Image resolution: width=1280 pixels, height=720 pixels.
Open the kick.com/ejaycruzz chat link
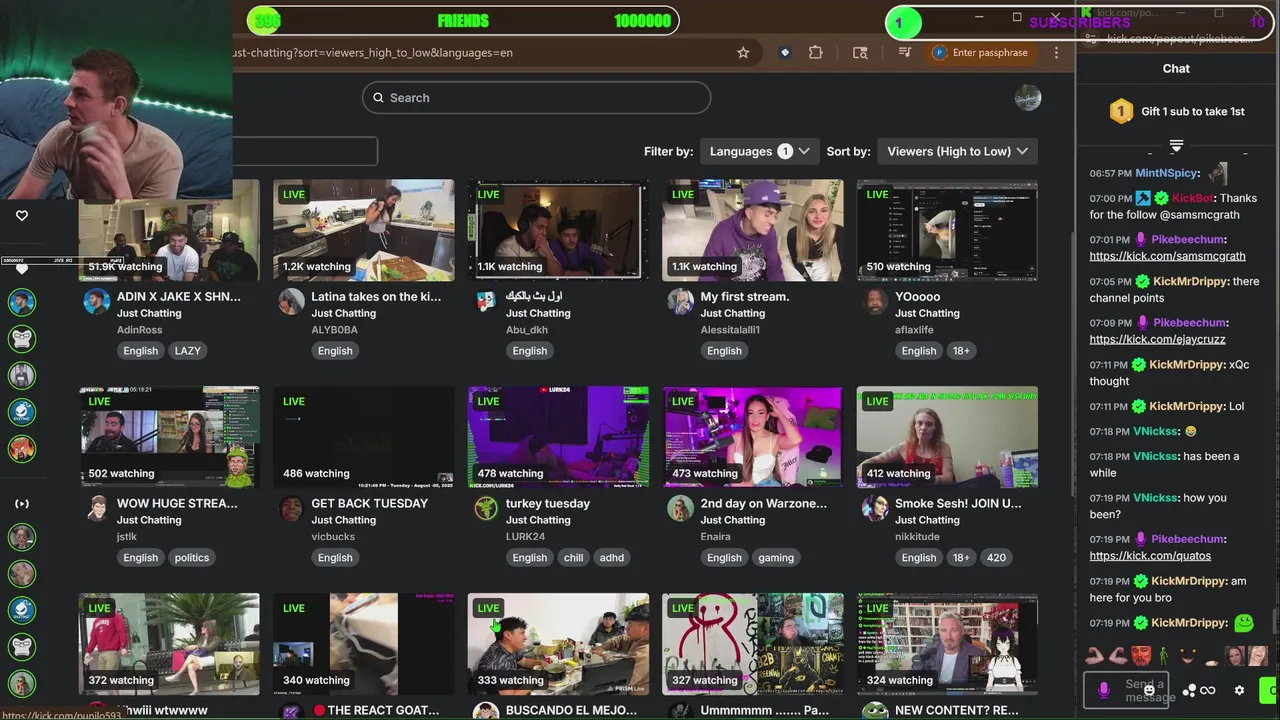click(1157, 339)
